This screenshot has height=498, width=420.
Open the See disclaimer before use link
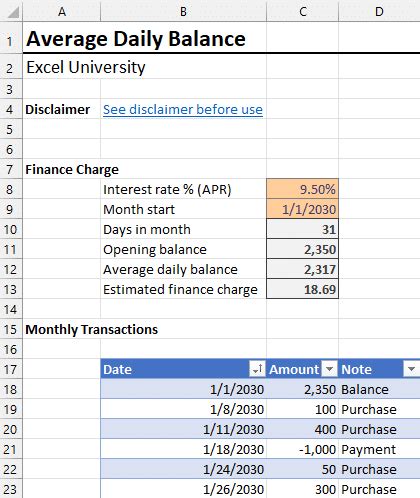point(183,109)
